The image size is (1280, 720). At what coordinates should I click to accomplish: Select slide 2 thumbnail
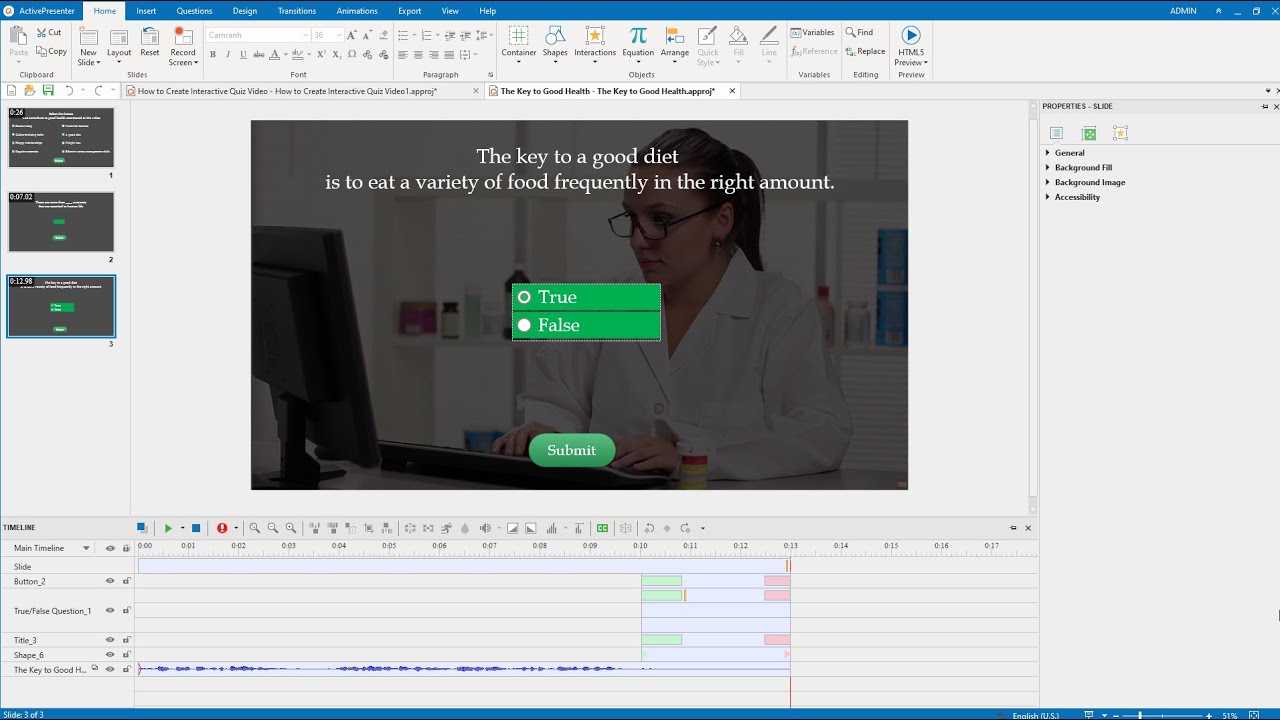61,222
